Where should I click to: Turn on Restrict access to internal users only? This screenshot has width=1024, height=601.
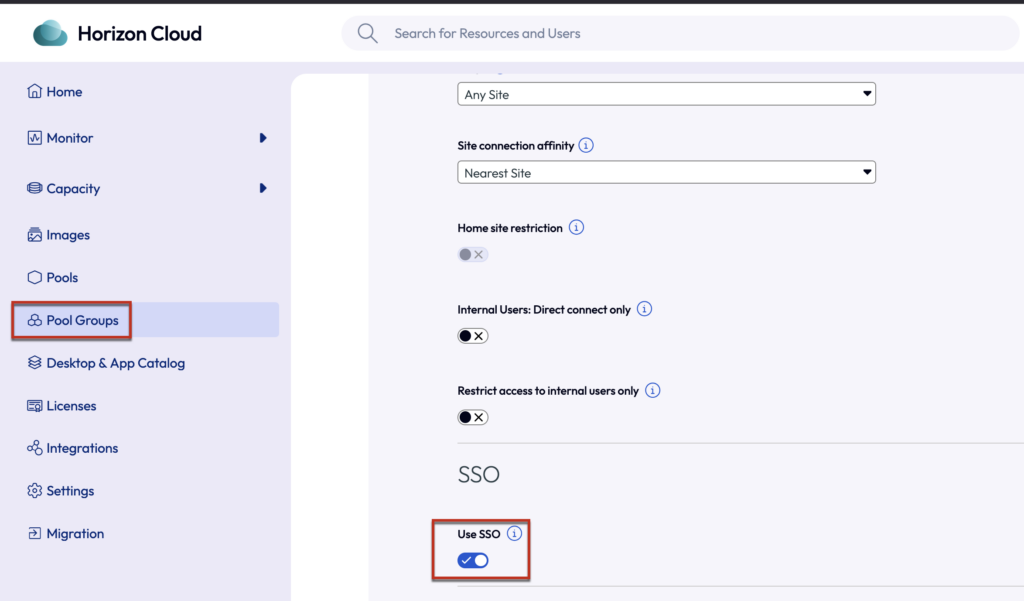[473, 417]
